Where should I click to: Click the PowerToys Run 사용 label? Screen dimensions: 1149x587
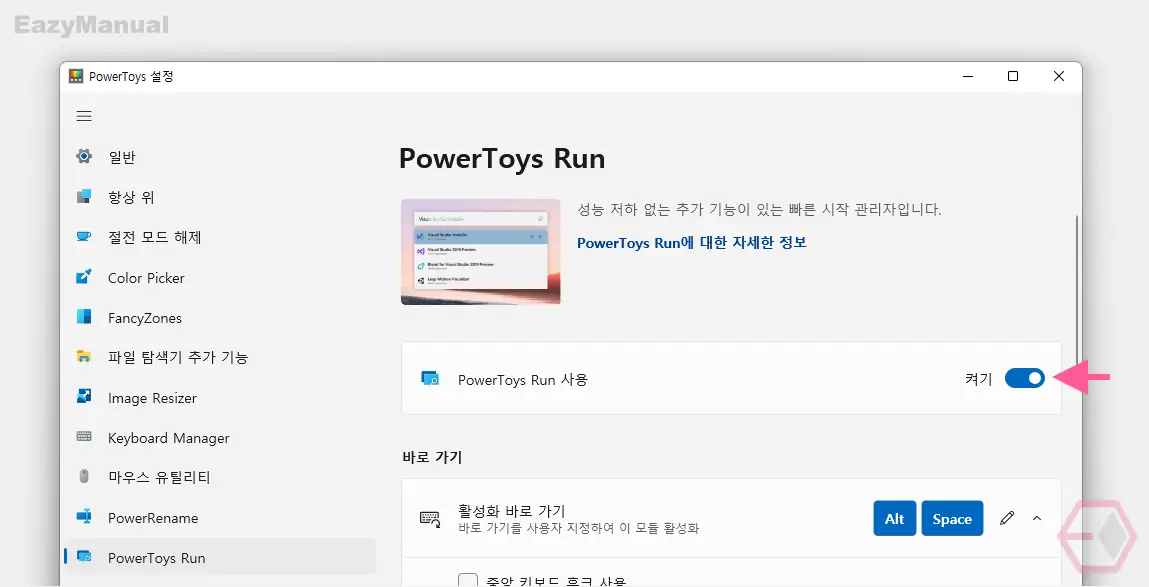click(x=522, y=380)
